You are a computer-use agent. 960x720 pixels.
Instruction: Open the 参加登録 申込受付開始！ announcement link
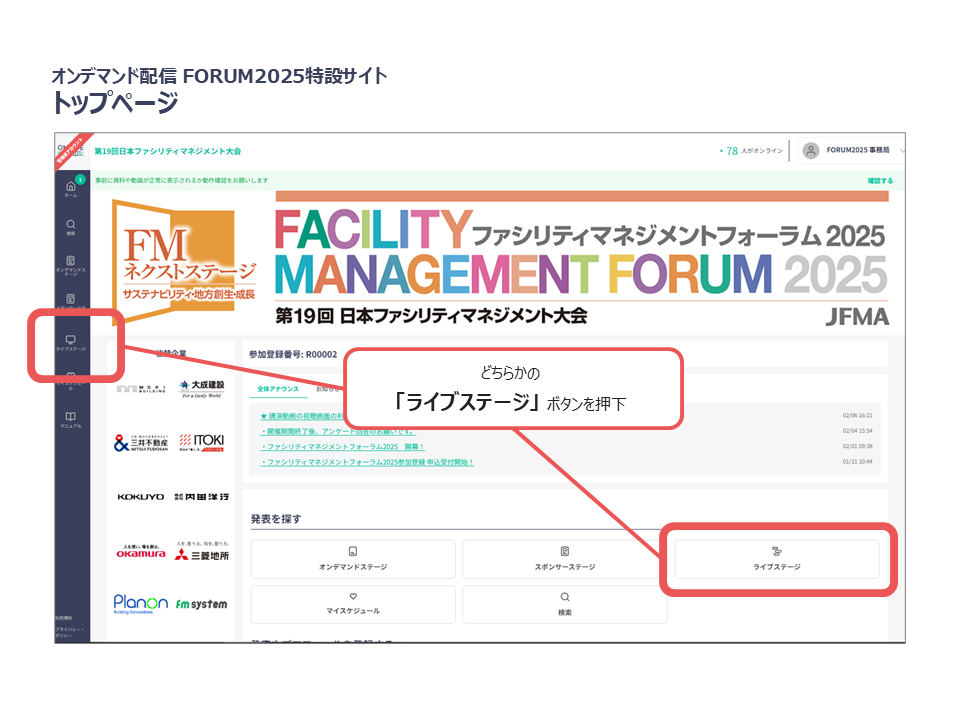click(x=367, y=462)
